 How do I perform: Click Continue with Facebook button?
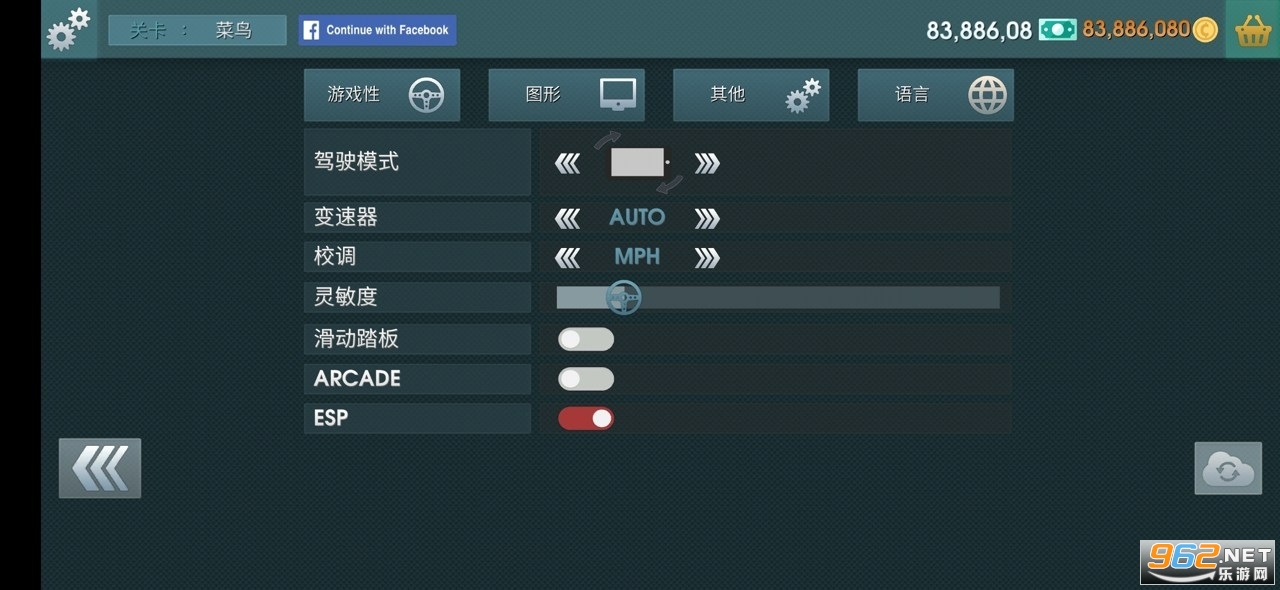pyautogui.click(x=387, y=30)
